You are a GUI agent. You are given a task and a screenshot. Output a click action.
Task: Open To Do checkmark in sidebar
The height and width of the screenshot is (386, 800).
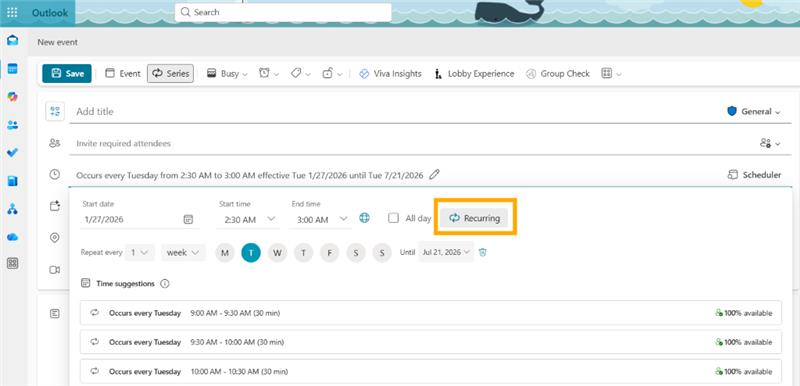click(x=13, y=152)
